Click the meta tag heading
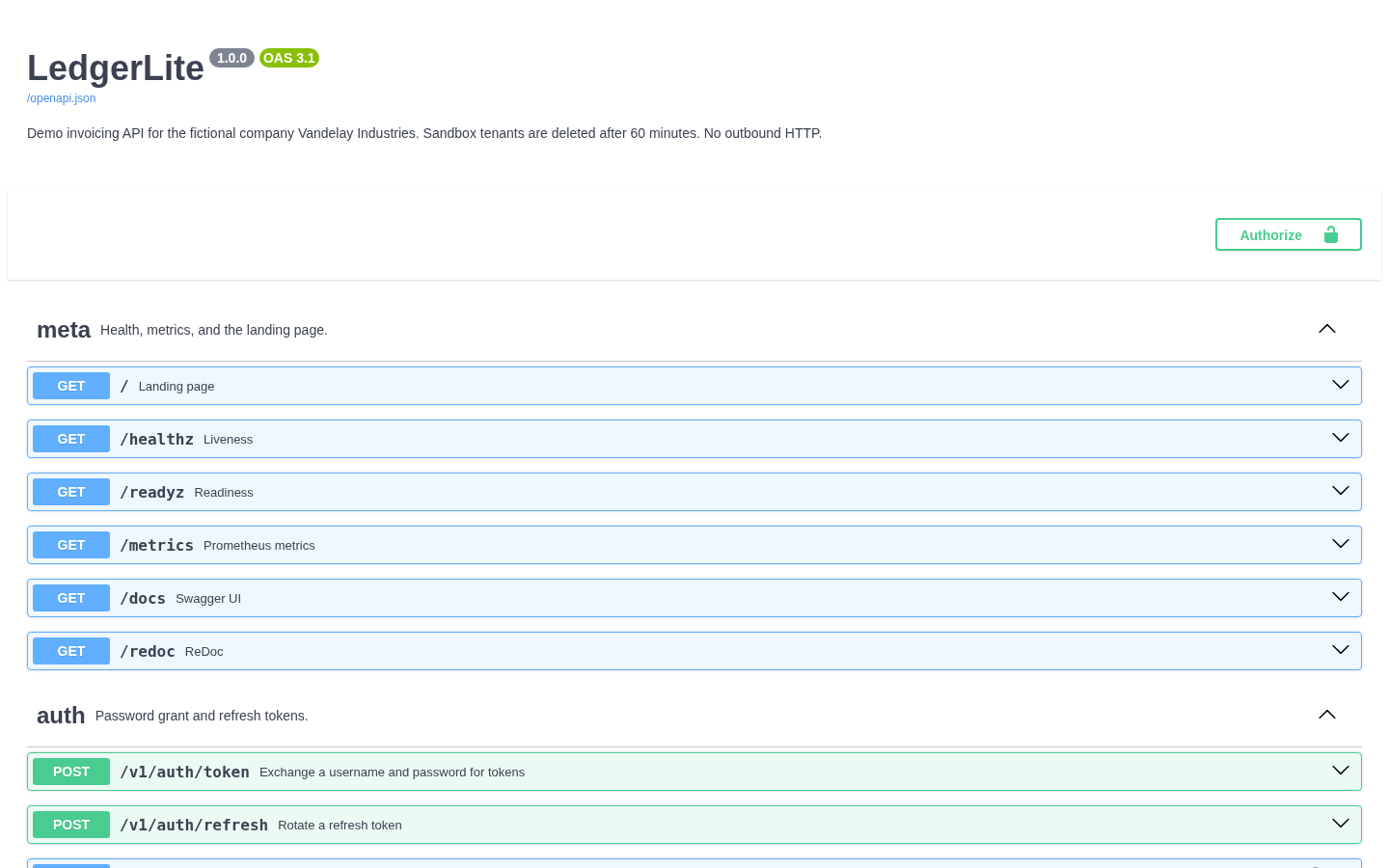The width and height of the screenshot is (1389, 868). tap(64, 330)
